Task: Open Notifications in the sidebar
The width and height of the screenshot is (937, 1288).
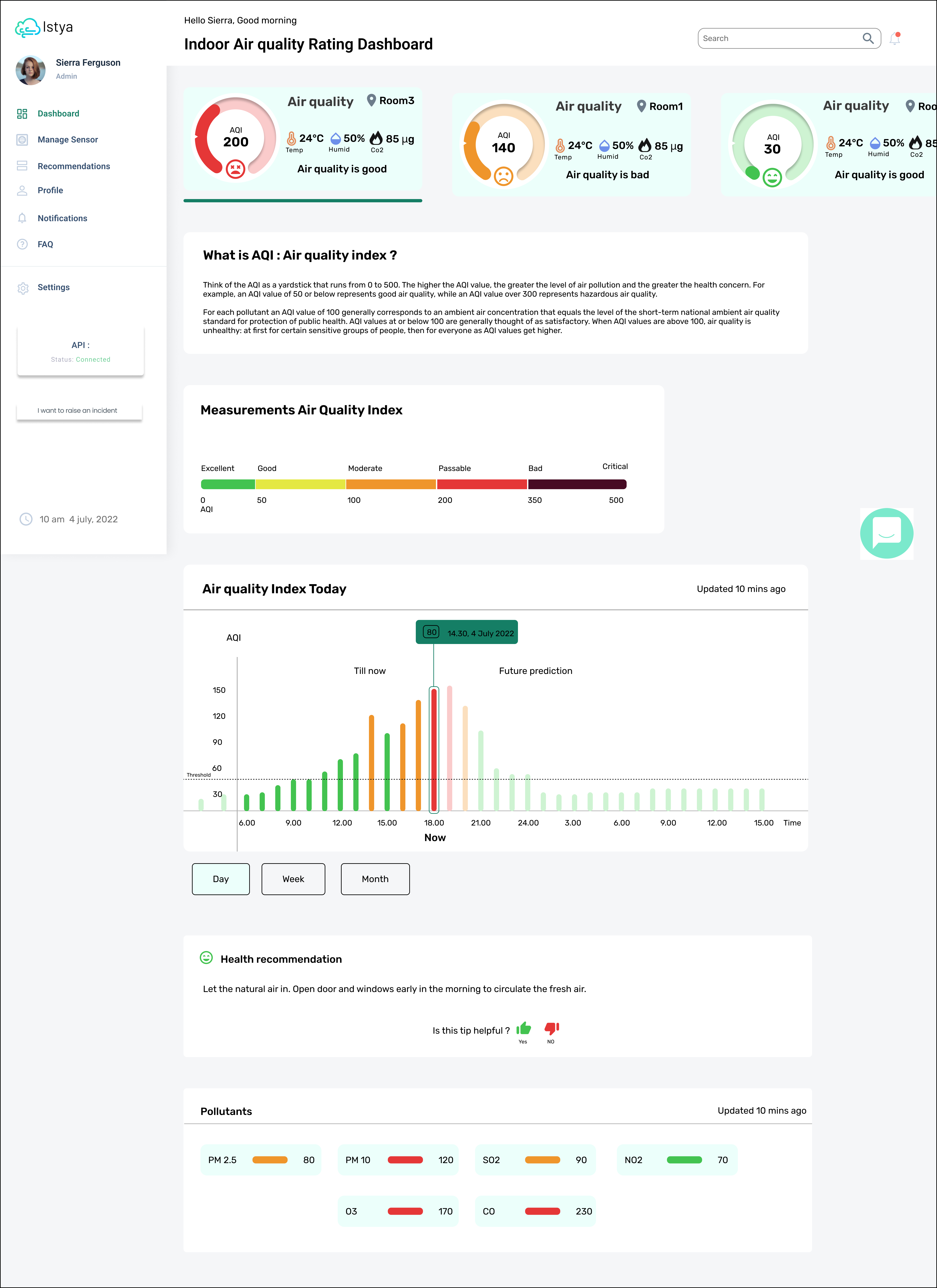Action: click(x=62, y=218)
